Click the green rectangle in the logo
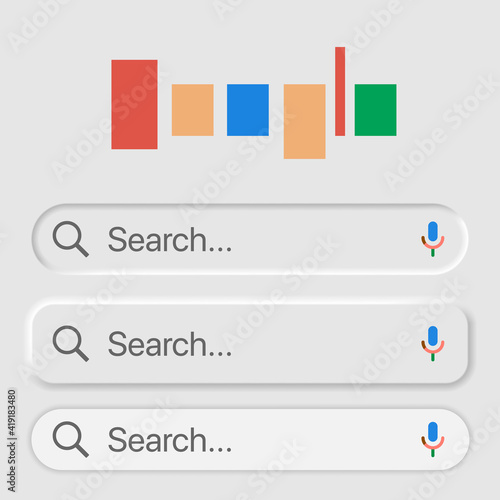The width and height of the screenshot is (500, 500). 375,110
